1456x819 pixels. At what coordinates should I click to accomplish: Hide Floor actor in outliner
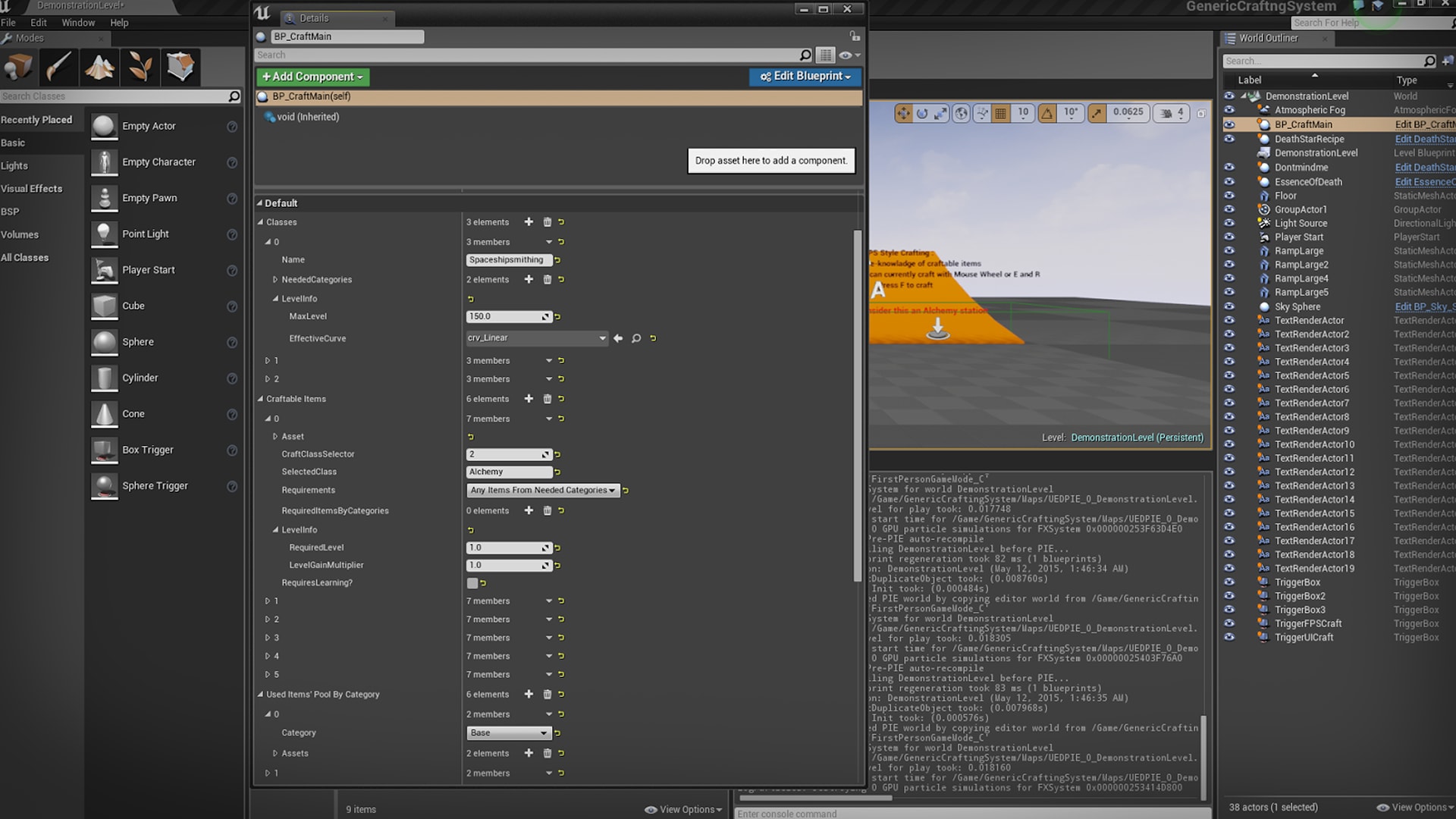click(1229, 196)
